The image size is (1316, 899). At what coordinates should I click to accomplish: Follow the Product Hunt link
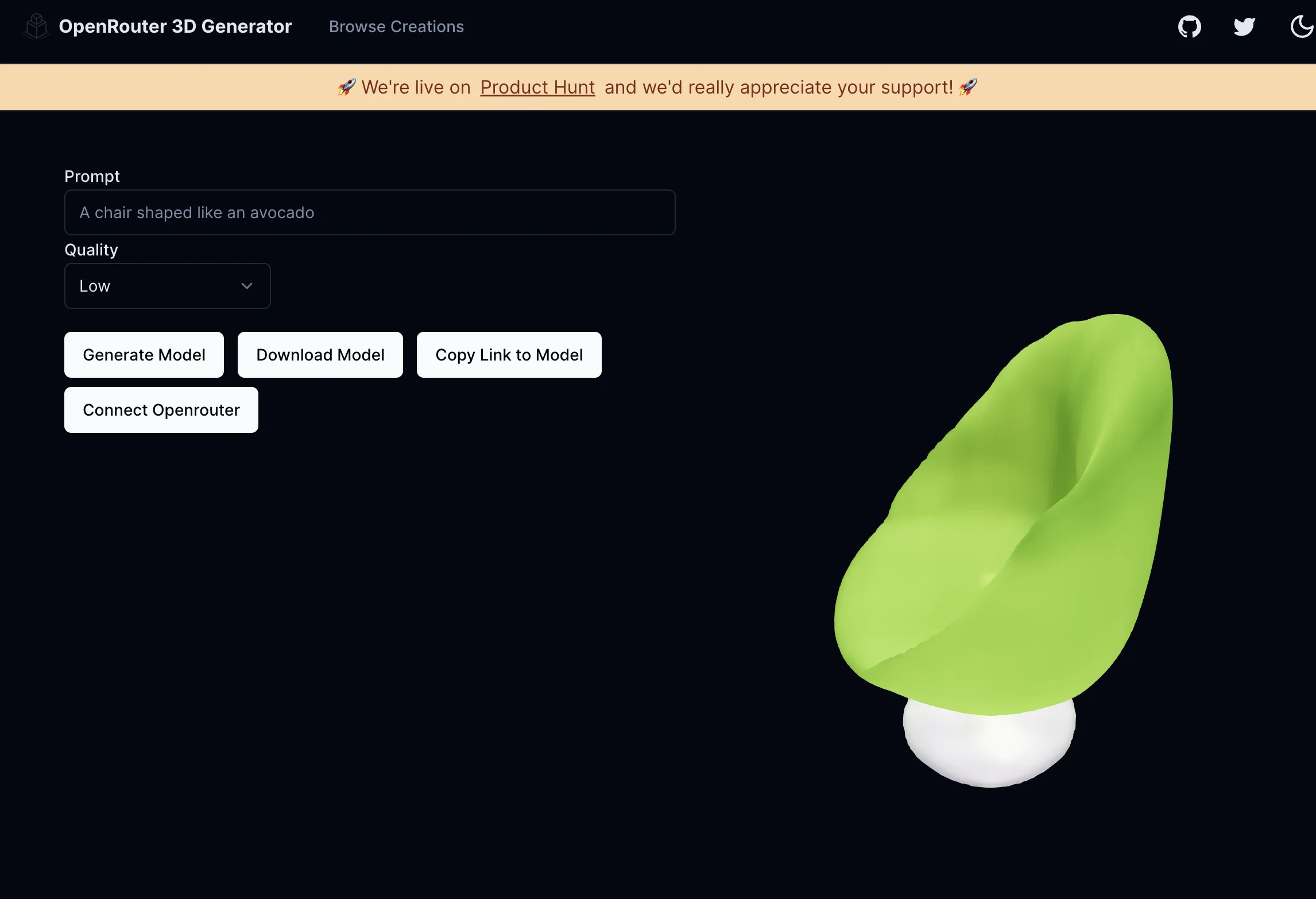pyautogui.click(x=537, y=87)
